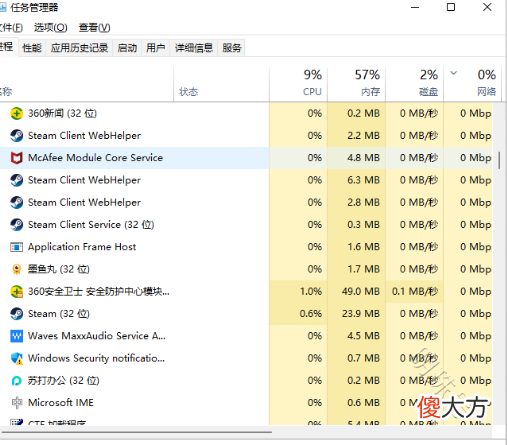Switch to the 应用历史记录 tab

click(x=79, y=48)
